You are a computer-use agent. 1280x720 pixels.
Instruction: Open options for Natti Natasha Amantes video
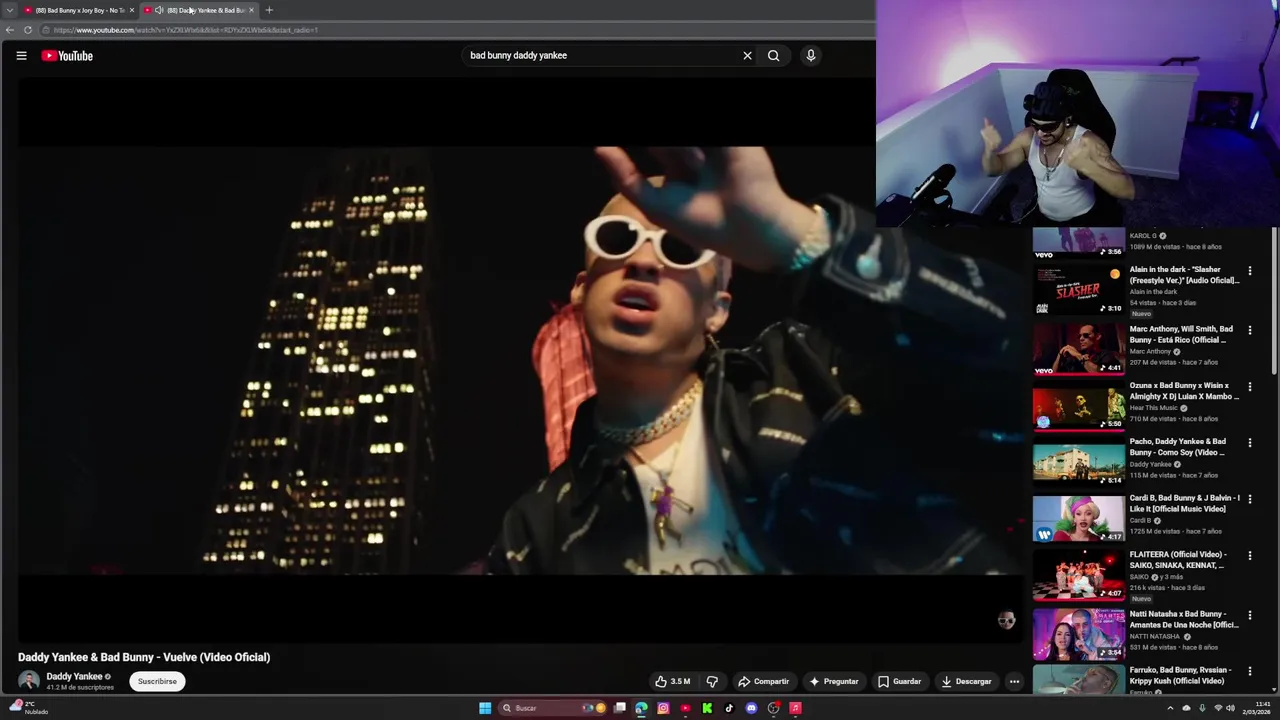click(1249, 615)
